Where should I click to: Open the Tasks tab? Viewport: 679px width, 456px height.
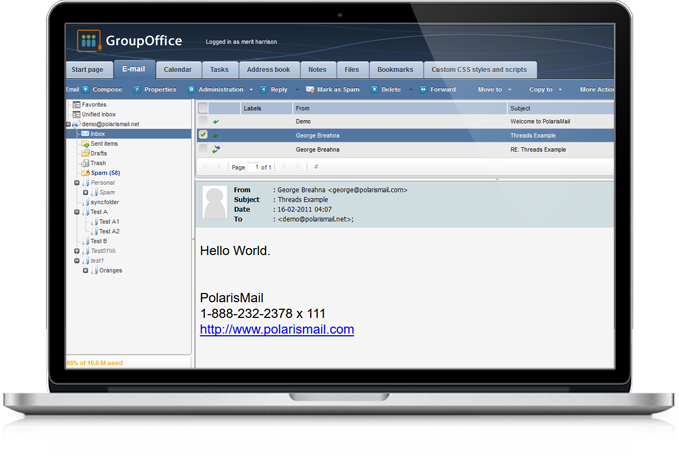coord(220,70)
